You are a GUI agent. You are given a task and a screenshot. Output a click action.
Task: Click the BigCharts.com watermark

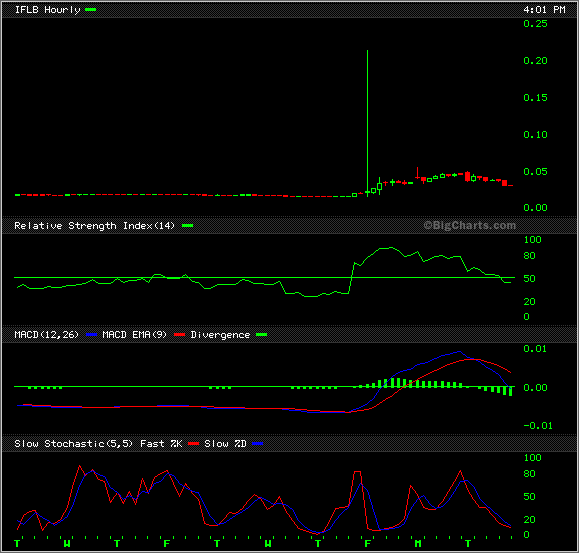tap(469, 225)
